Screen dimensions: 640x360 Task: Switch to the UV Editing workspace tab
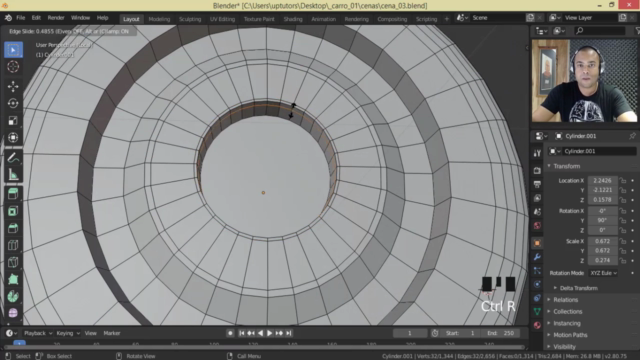pyautogui.click(x=222, y=19)
